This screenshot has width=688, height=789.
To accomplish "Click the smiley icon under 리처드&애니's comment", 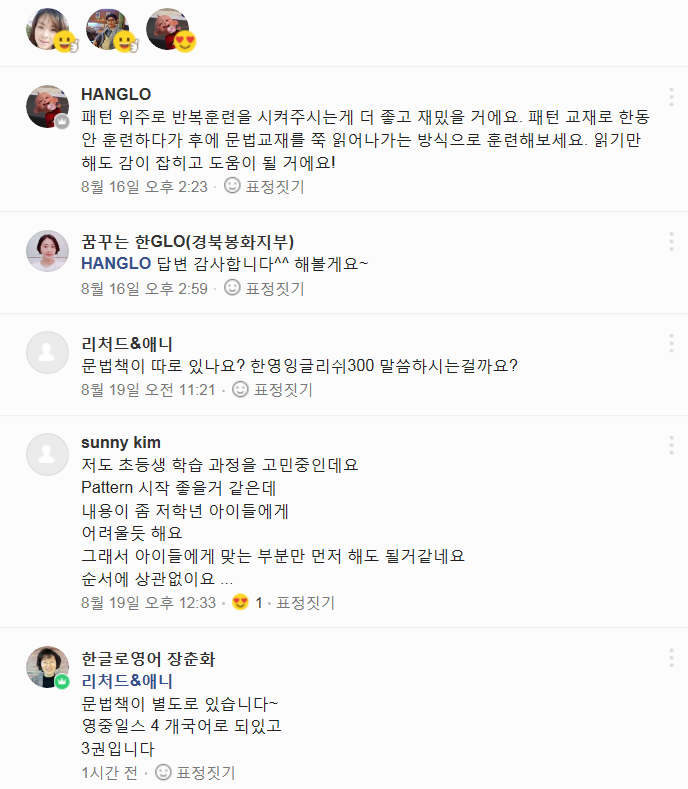I will pos(240,389).
